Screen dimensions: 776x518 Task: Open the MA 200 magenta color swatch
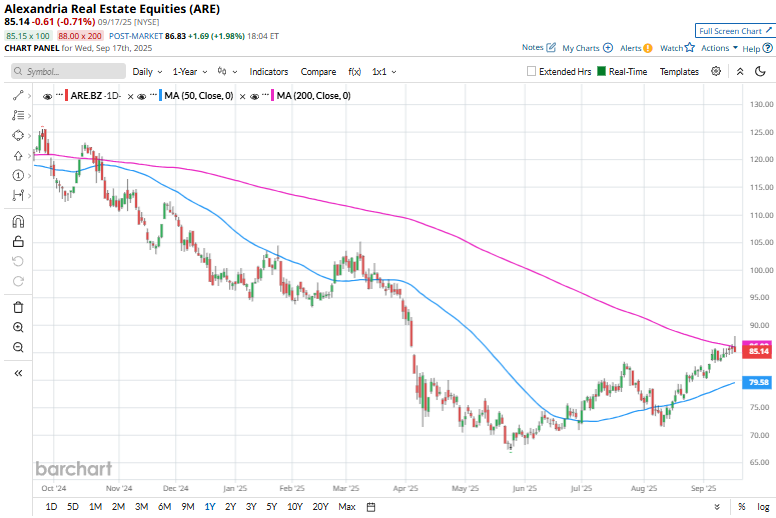pyautogui.click(x=273, y=95)
